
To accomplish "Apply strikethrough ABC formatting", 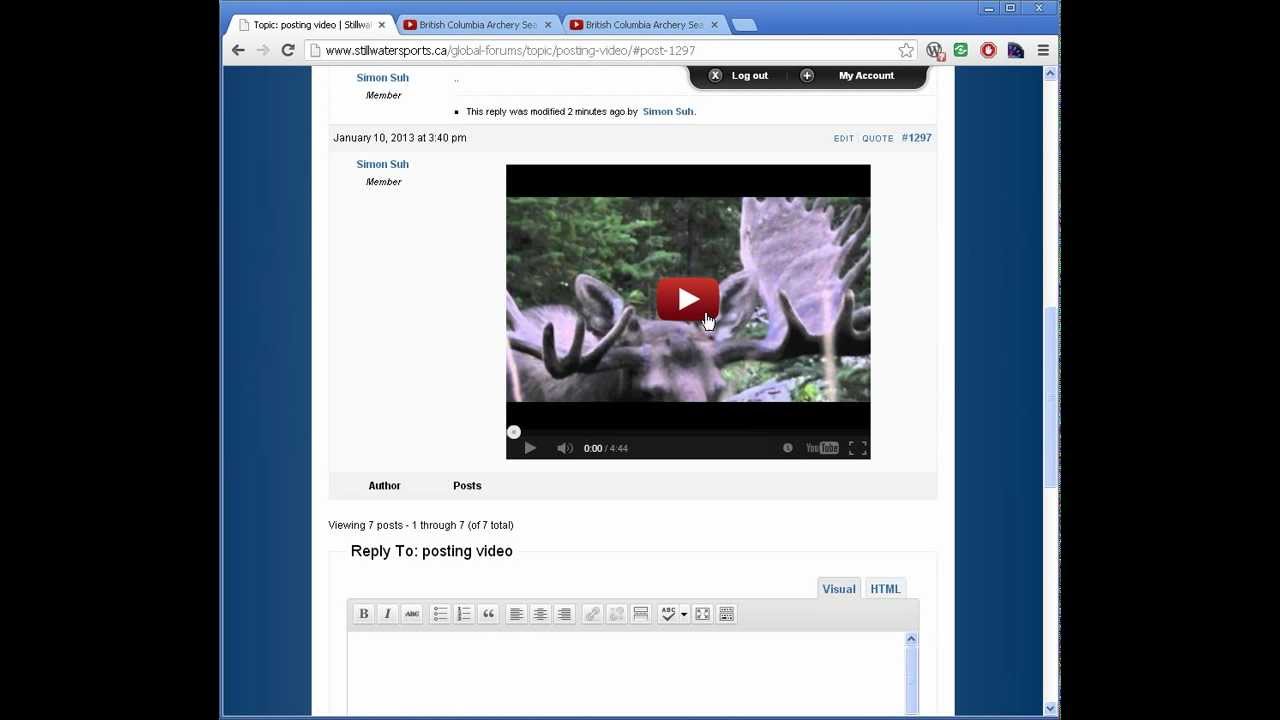I will (x=412, y=614).
